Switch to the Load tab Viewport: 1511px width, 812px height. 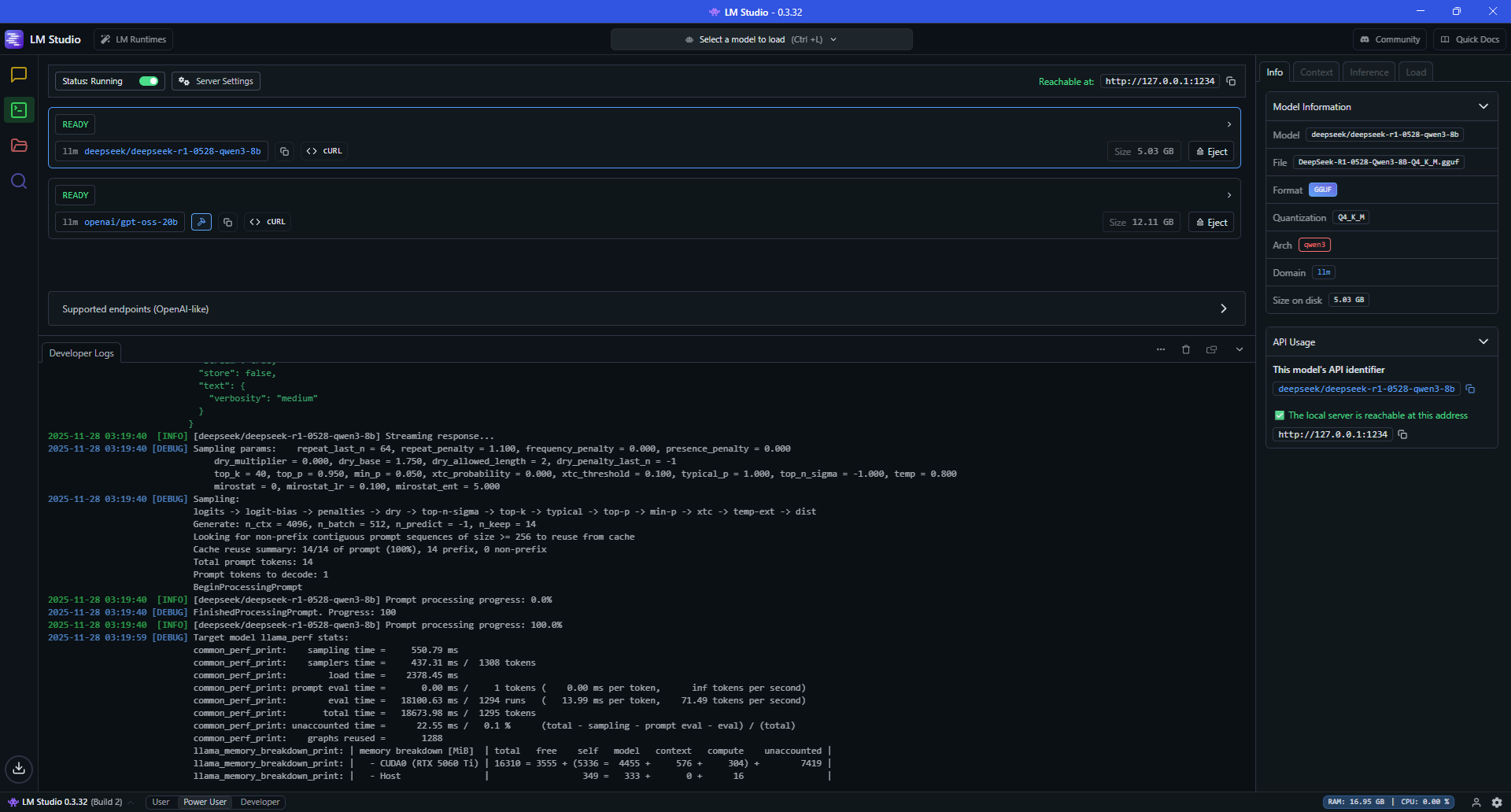1416,72
